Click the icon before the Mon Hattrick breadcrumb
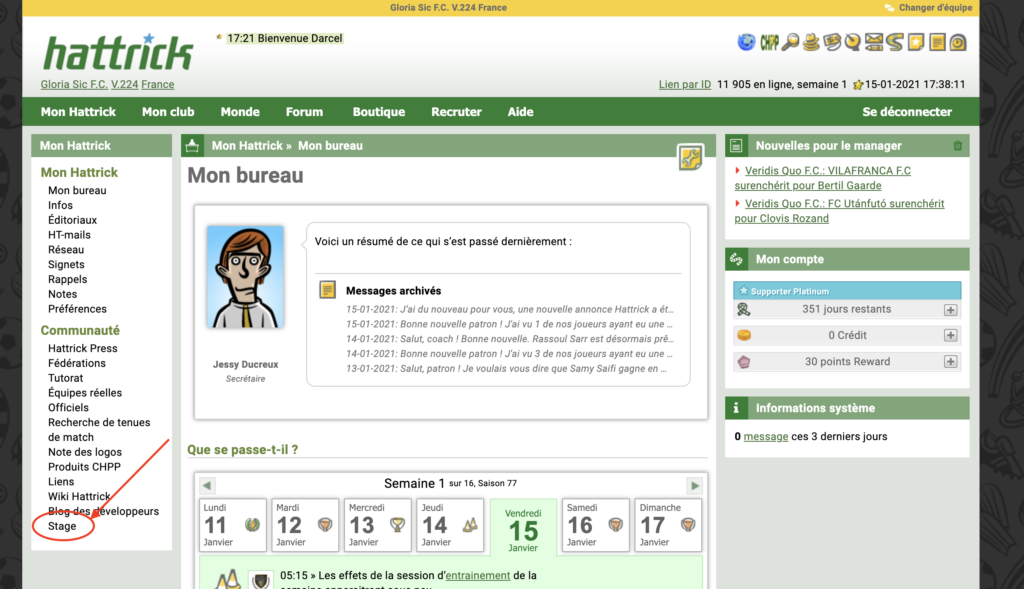The height and width of the screenshot is (589, 1024). point(192,146)
